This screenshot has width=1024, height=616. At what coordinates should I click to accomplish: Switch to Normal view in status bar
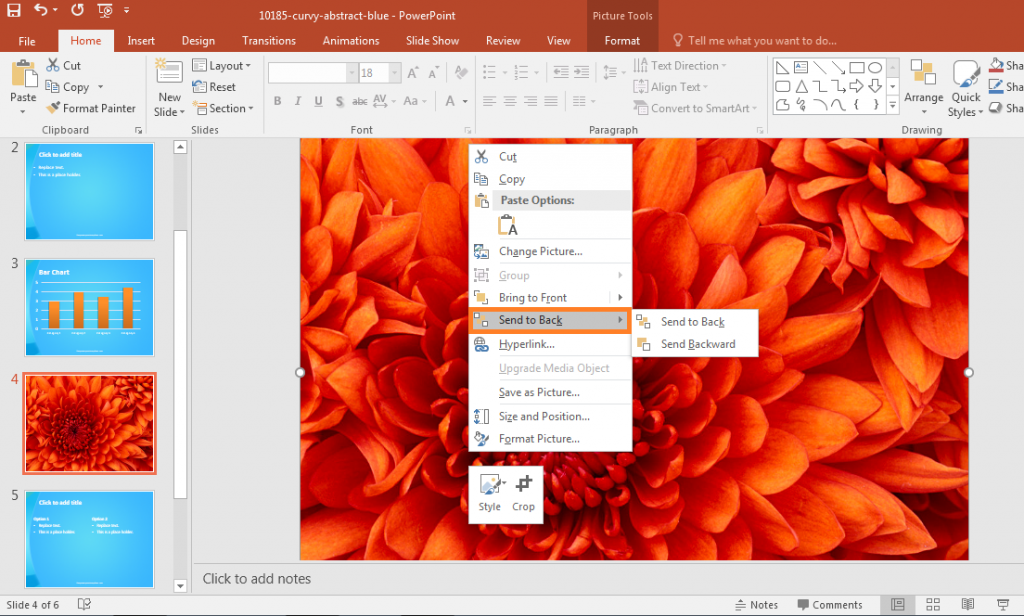pos(898,604)
